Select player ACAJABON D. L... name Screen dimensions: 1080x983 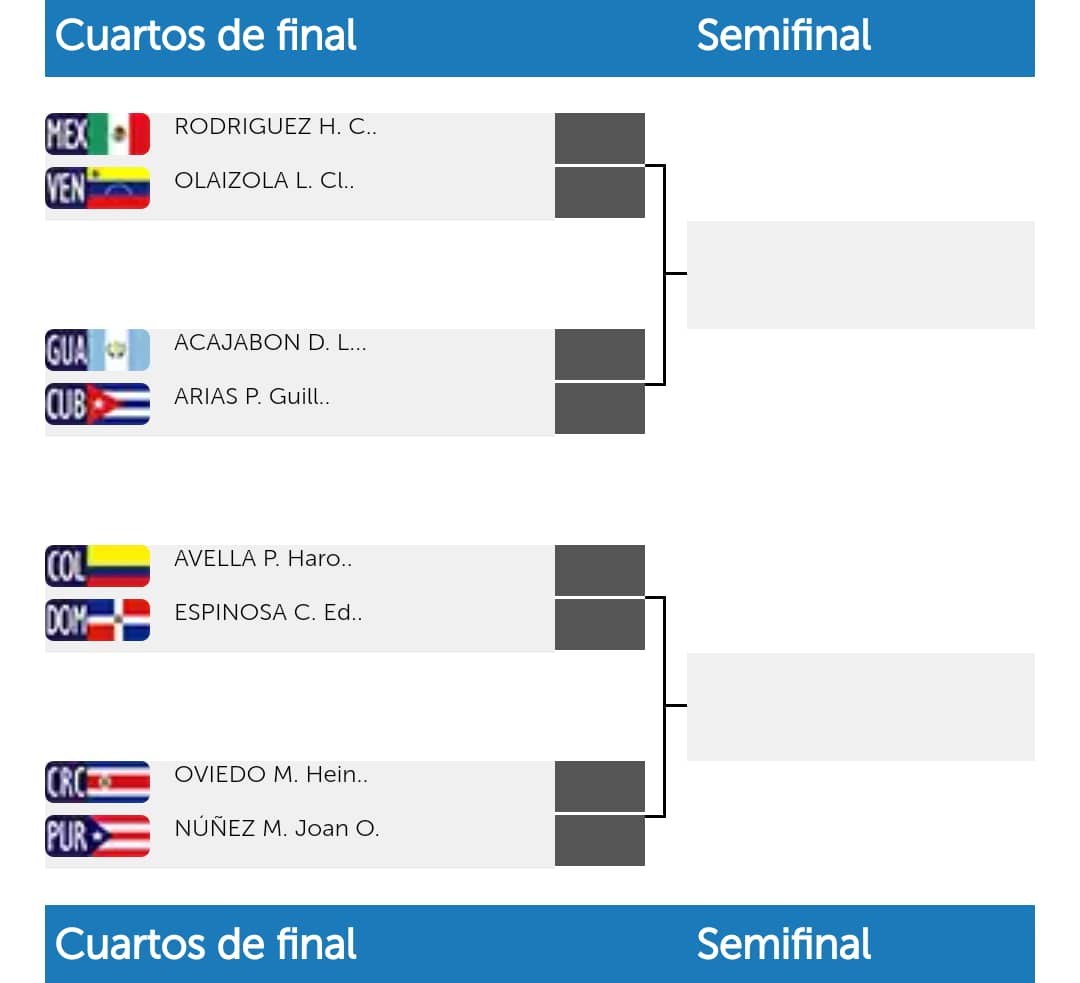pyautogui.click(x=270, y=343)
